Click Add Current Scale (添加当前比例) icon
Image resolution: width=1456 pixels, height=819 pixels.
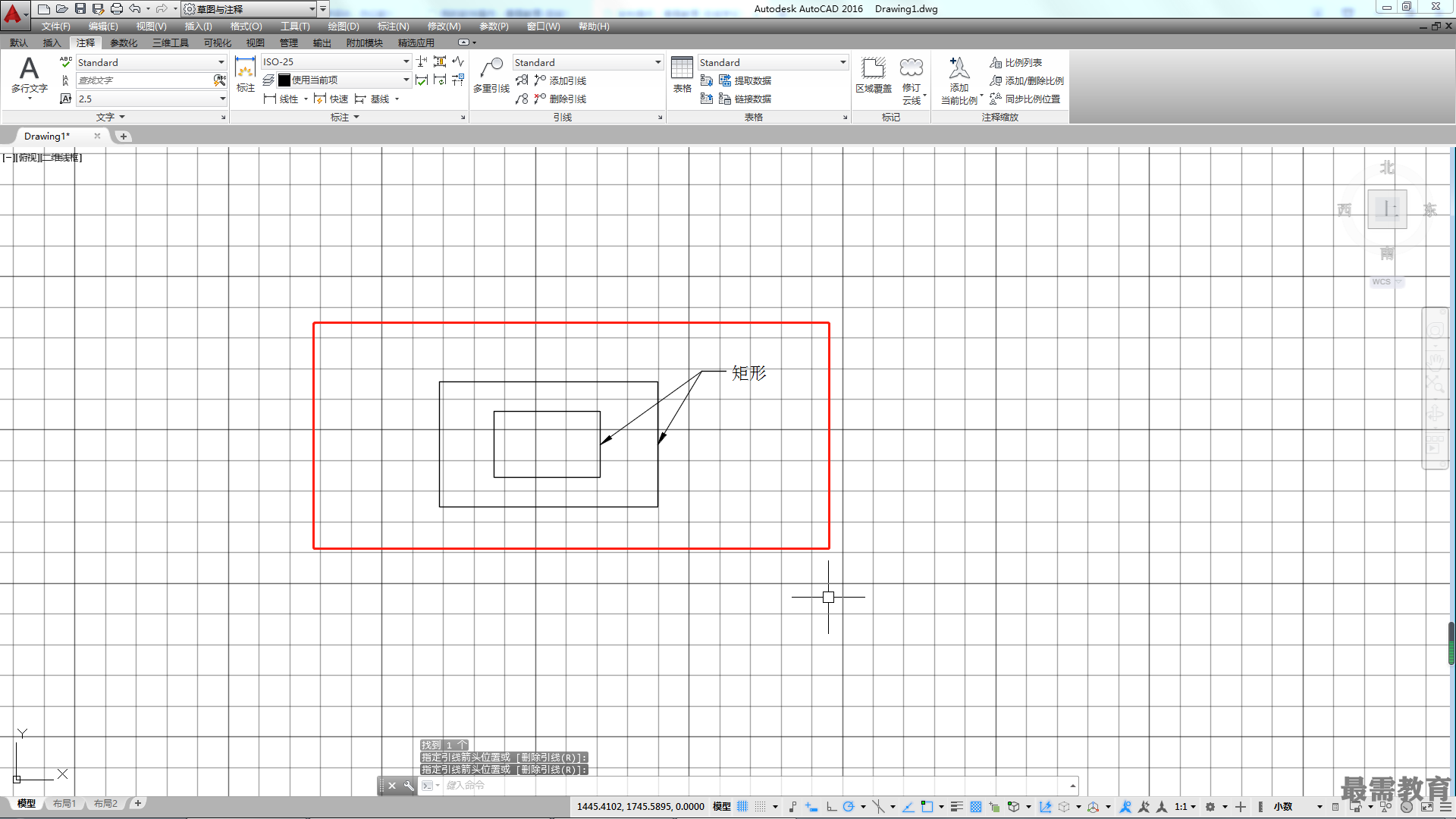point(959,80)
